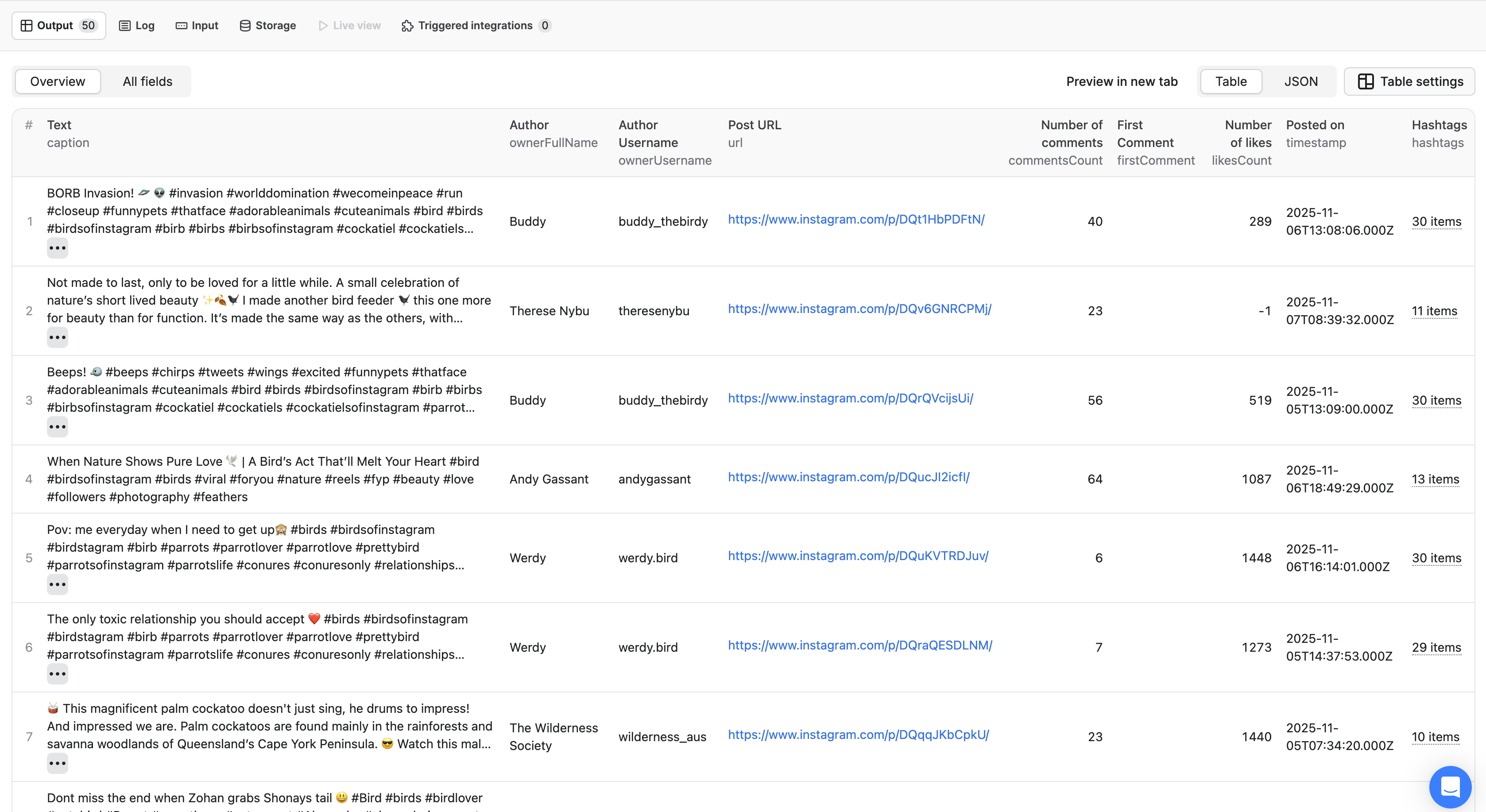
Task: Click the Number of likes column header
Action: [1247, 134]
